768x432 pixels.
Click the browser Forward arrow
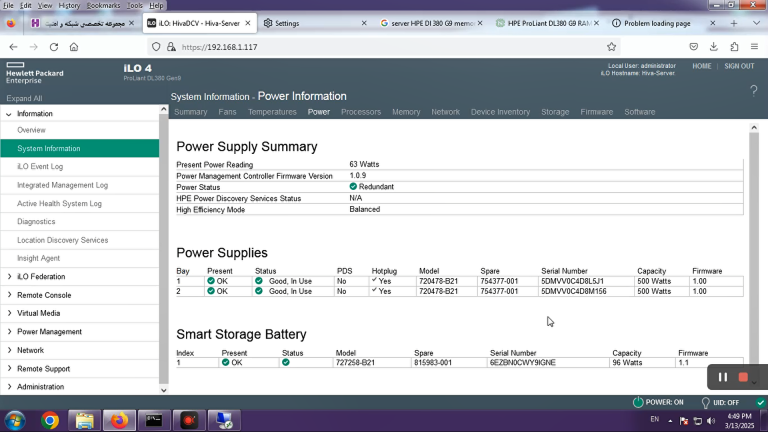point(33,47)
